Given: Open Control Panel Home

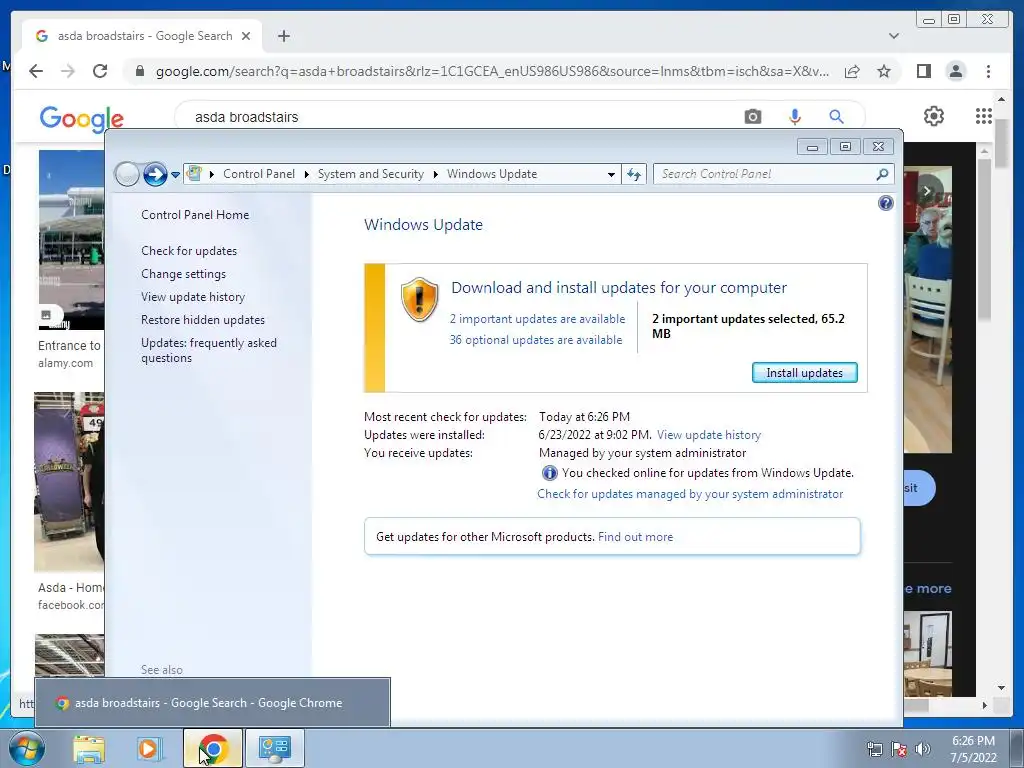Looking at the screenshot, I should (x=195, y=215).
